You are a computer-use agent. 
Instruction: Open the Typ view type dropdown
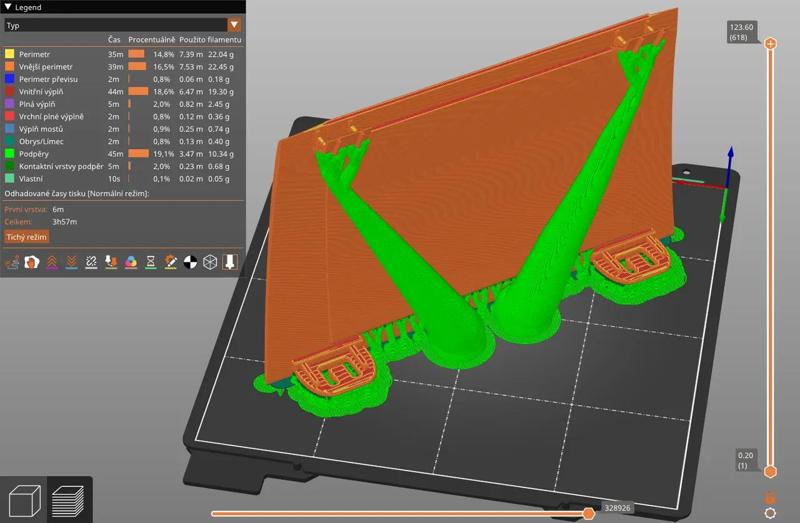[122, 25]
